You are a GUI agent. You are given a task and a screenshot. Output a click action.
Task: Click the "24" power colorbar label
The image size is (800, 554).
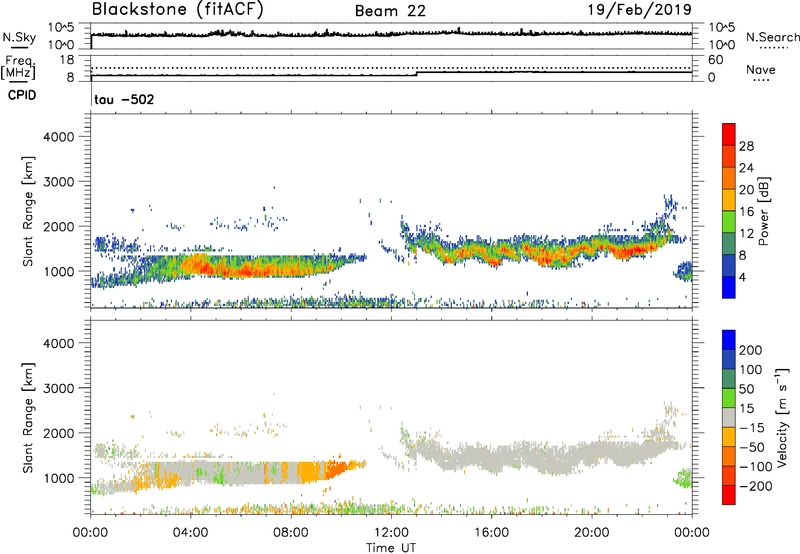coord(746,168)
